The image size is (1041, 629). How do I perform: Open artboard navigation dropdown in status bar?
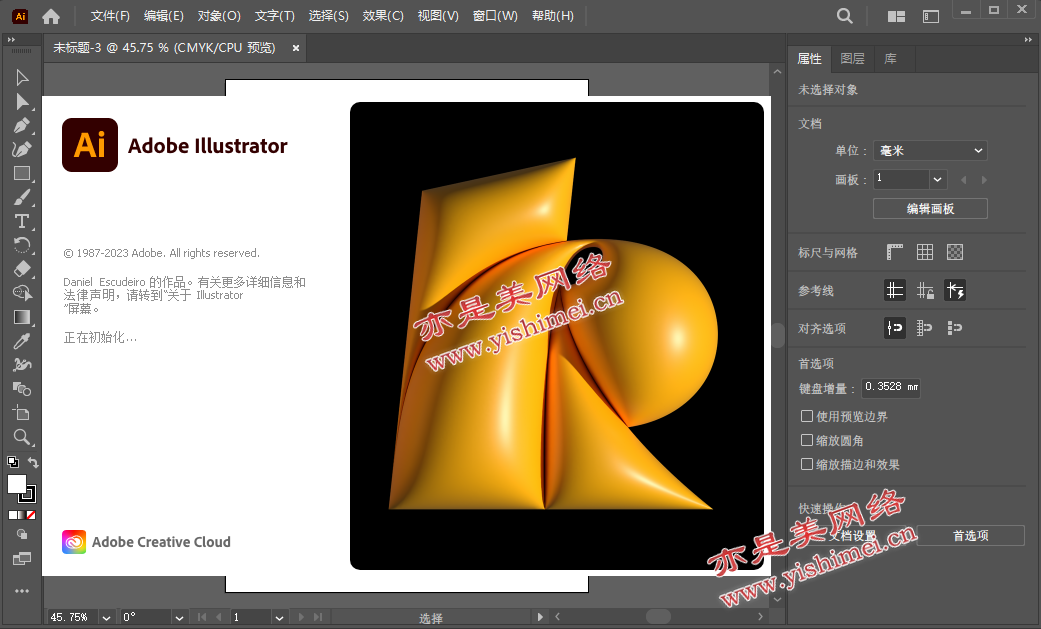[280, 618]
